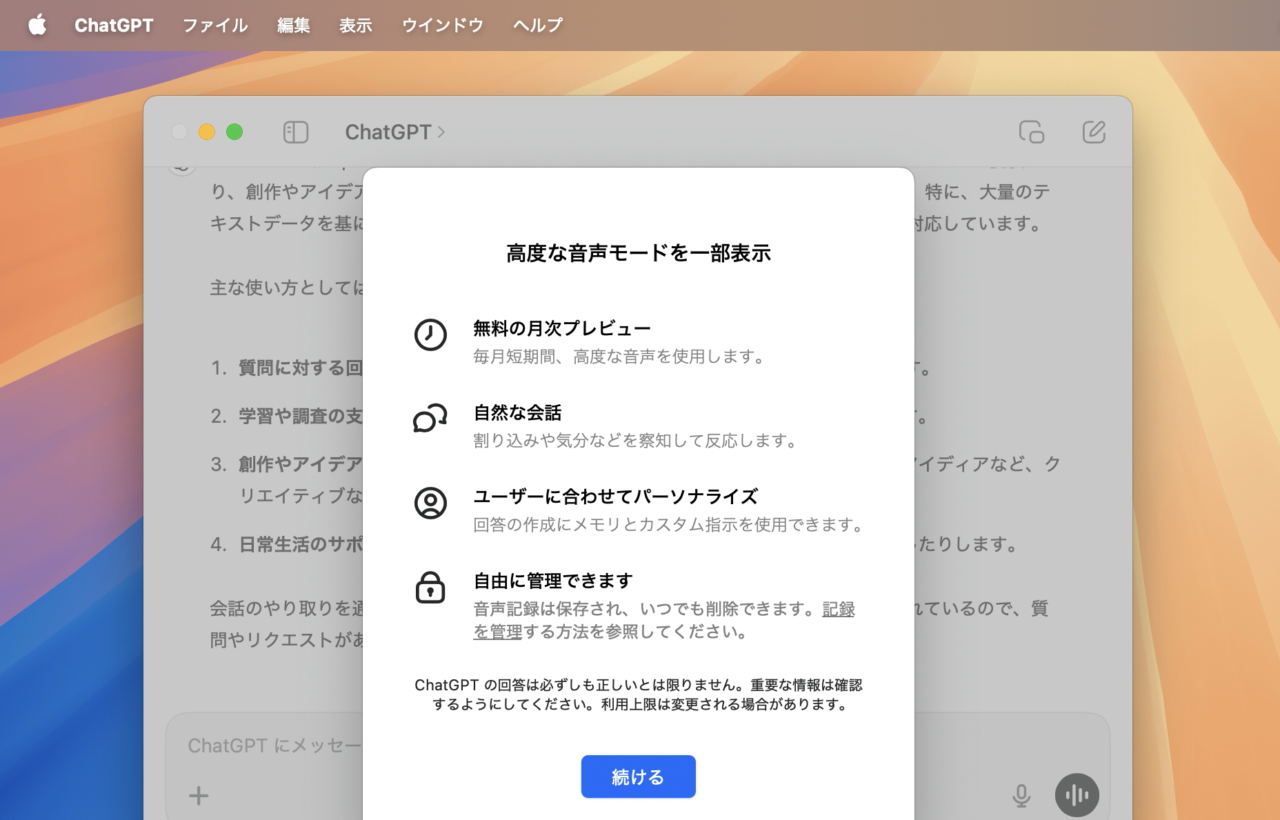Click the ユーザーに合わせてパーソナライズ heading

pos(615,496)
